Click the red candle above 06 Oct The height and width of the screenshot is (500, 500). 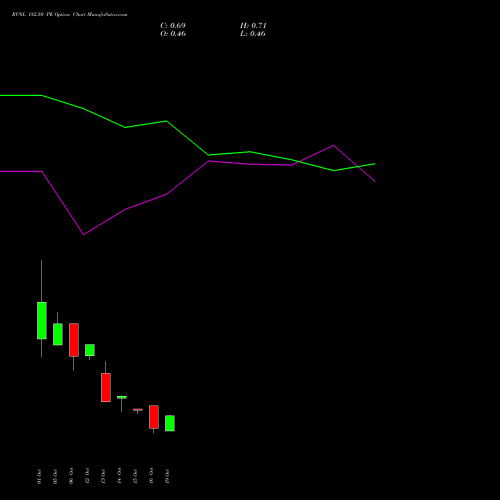(x=74, y=340)
